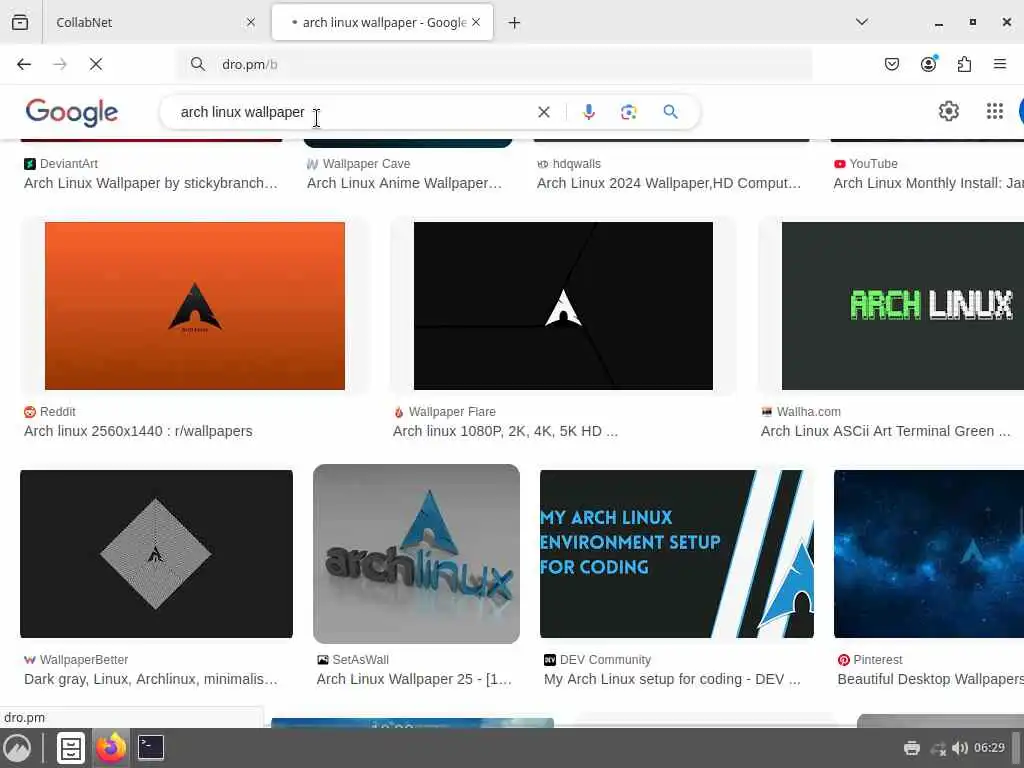Image resolution: width=1024 pixels, height=768 pixels.
Task: Clear the Google search query
Action: click(544, 112)
